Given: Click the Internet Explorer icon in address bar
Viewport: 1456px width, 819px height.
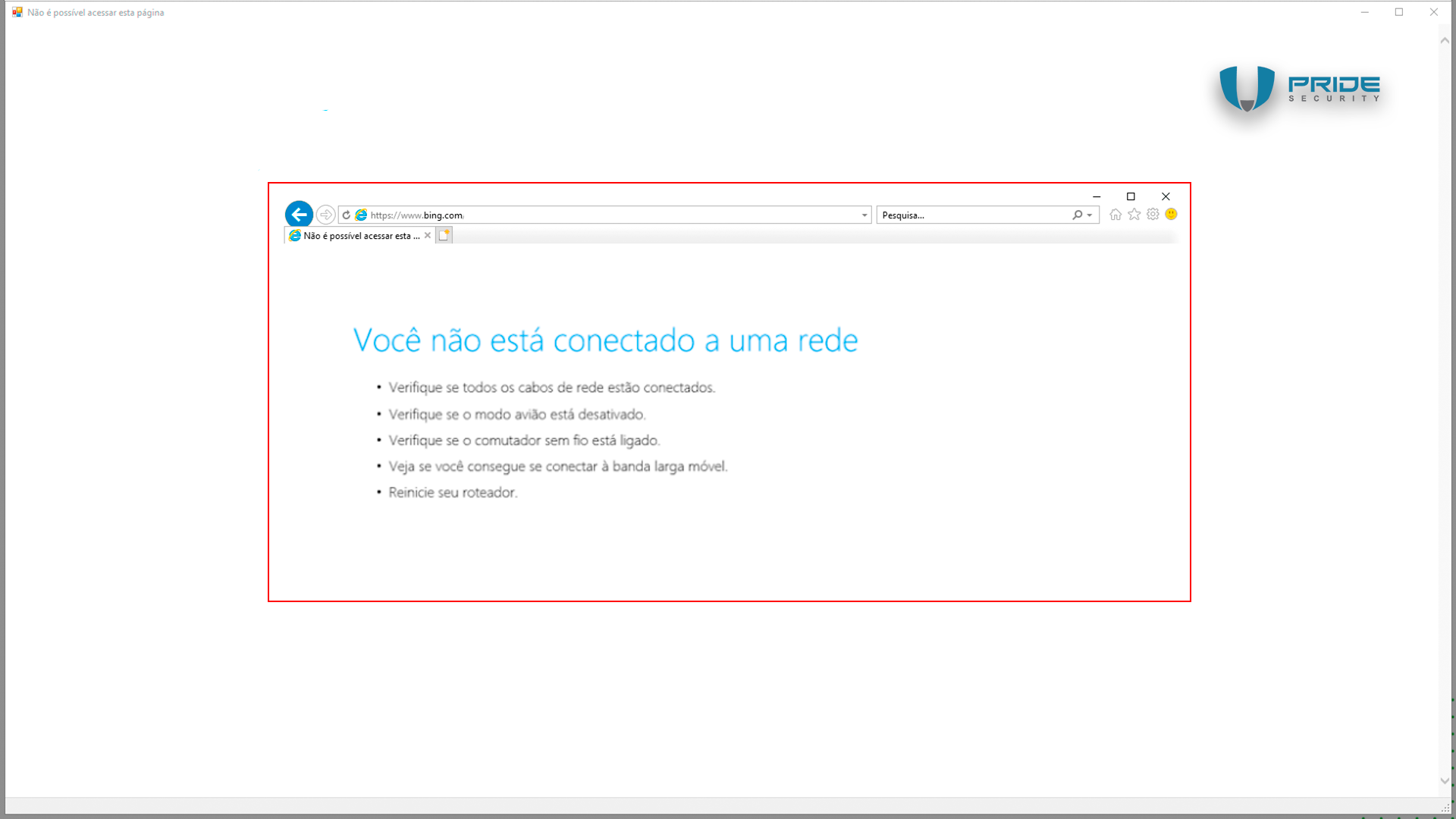Looking at the screenshot, I should [x=361, y=215].
